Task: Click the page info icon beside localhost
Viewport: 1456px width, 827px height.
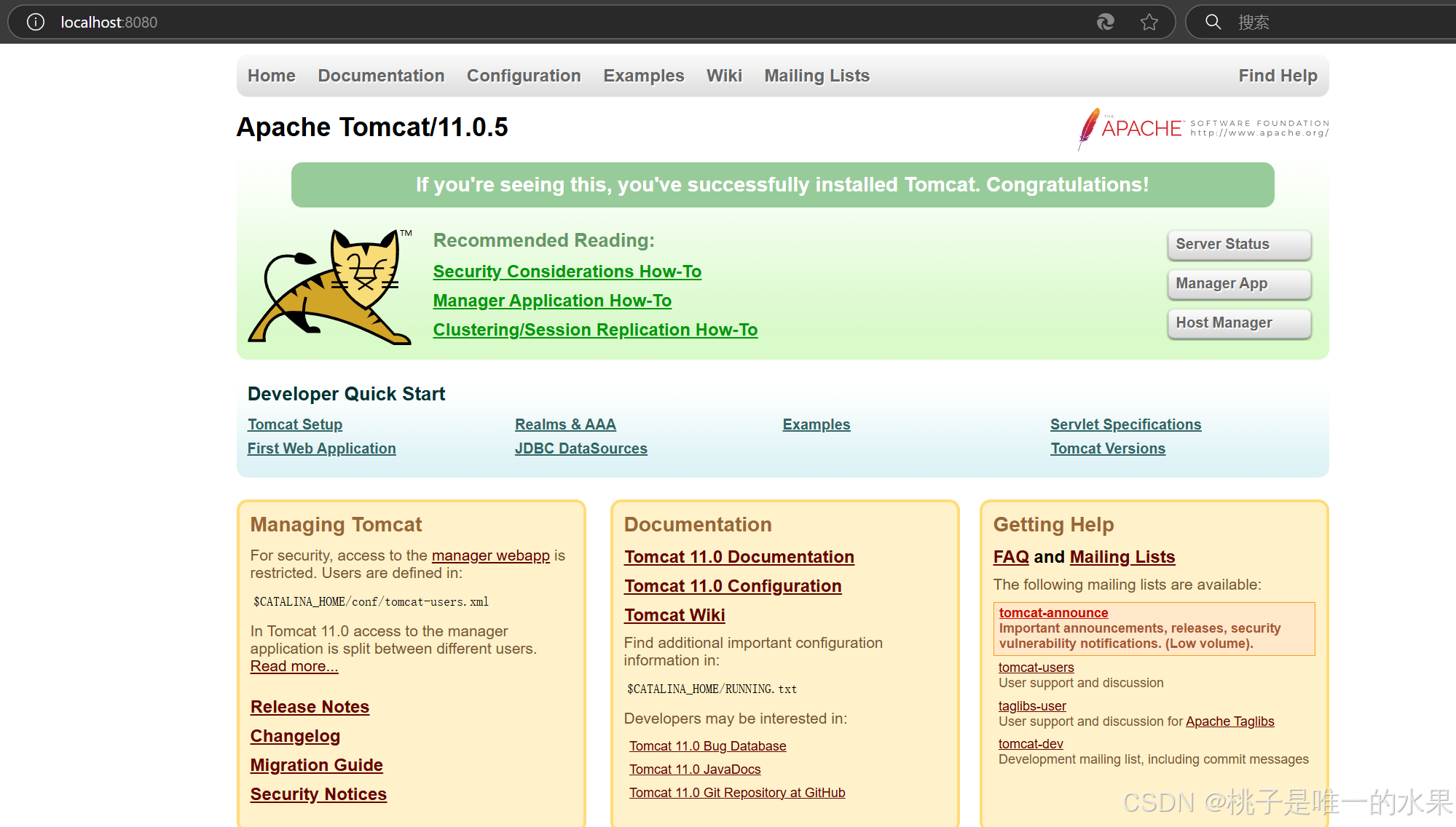Action: tap(34, 22)
